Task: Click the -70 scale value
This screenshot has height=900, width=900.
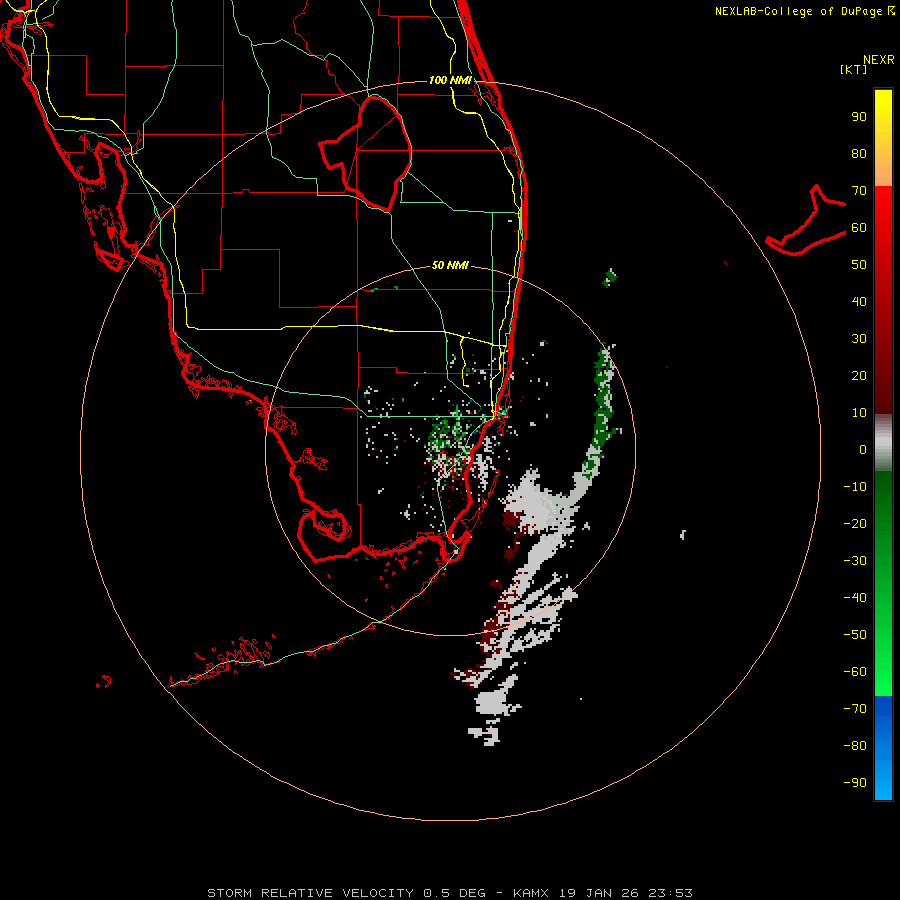Action: click(855, 709)
